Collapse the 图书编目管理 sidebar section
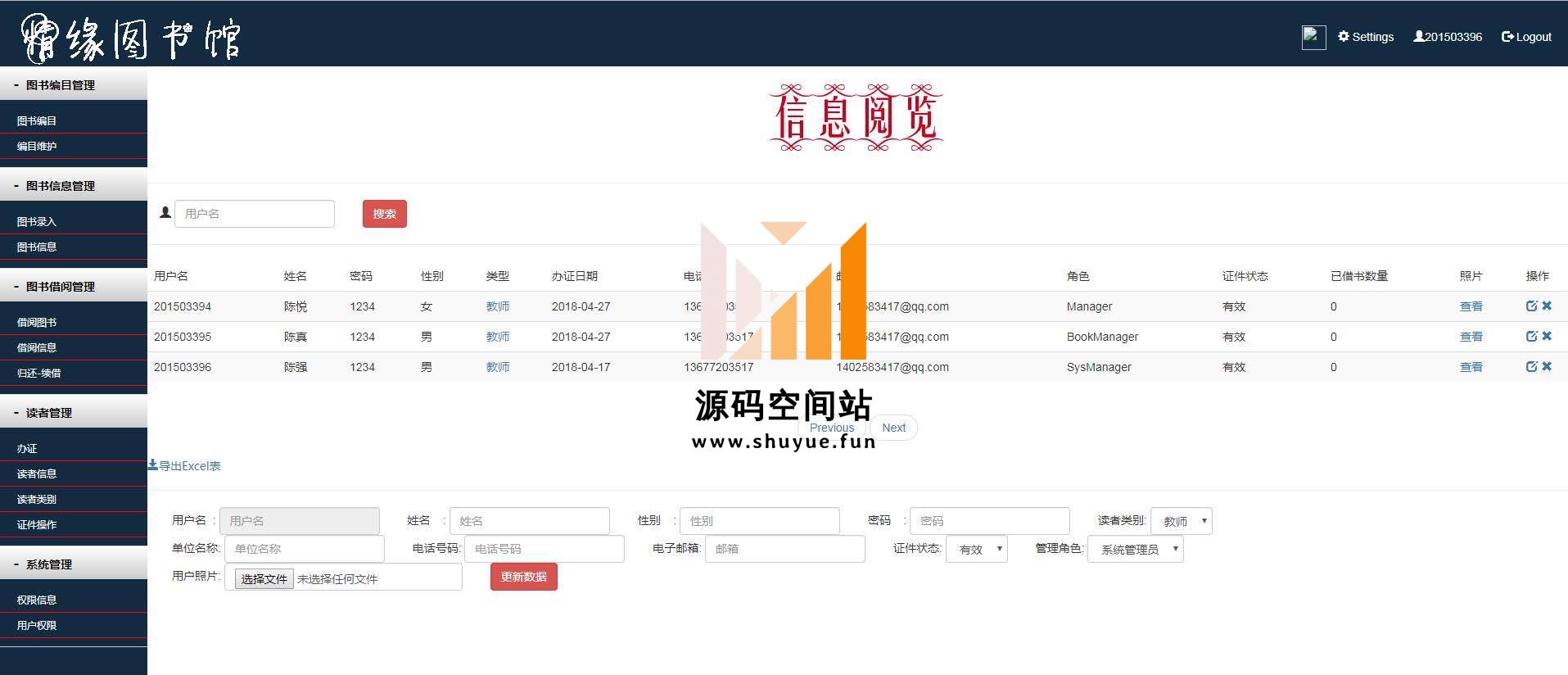This screenshot has width=1568, height=675. [x=60, y=85]
